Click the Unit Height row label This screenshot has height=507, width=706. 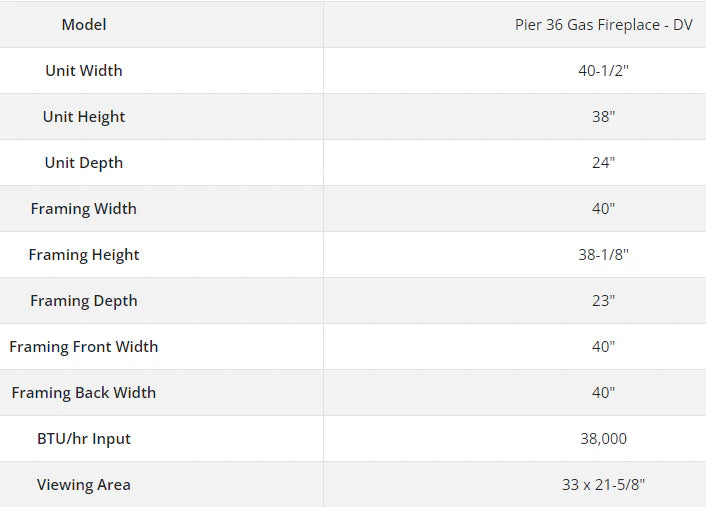84,116
